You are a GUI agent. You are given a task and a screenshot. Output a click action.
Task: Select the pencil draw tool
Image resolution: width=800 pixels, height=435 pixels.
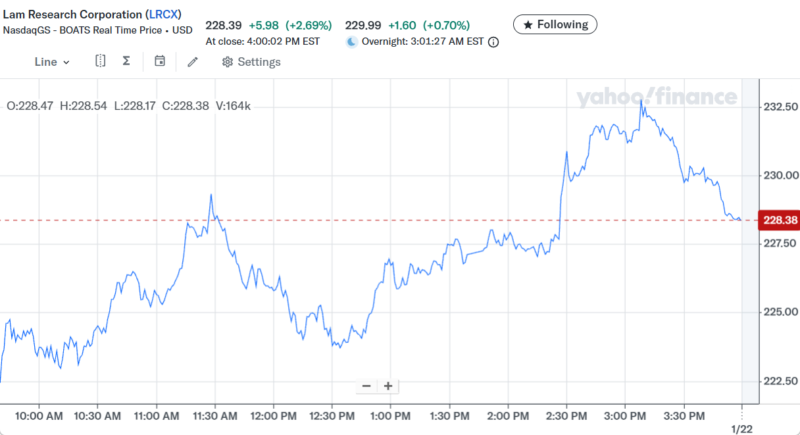coord(193,62)
